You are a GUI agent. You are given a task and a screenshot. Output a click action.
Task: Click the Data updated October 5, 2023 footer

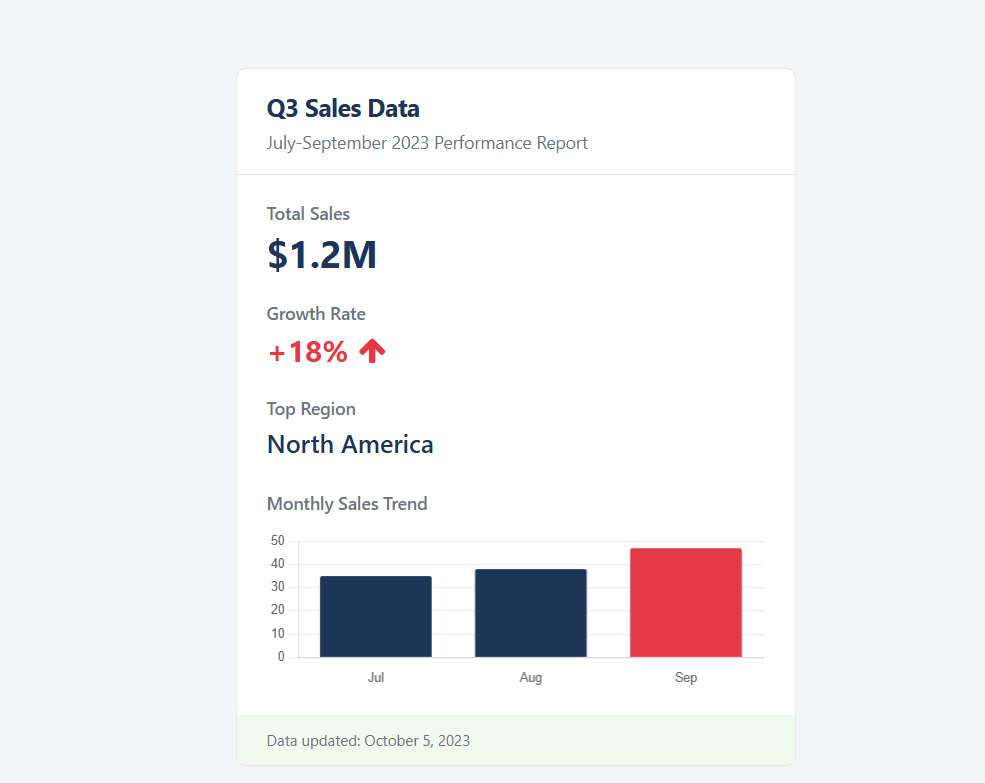pyautogui.click(x=368, y=741)
